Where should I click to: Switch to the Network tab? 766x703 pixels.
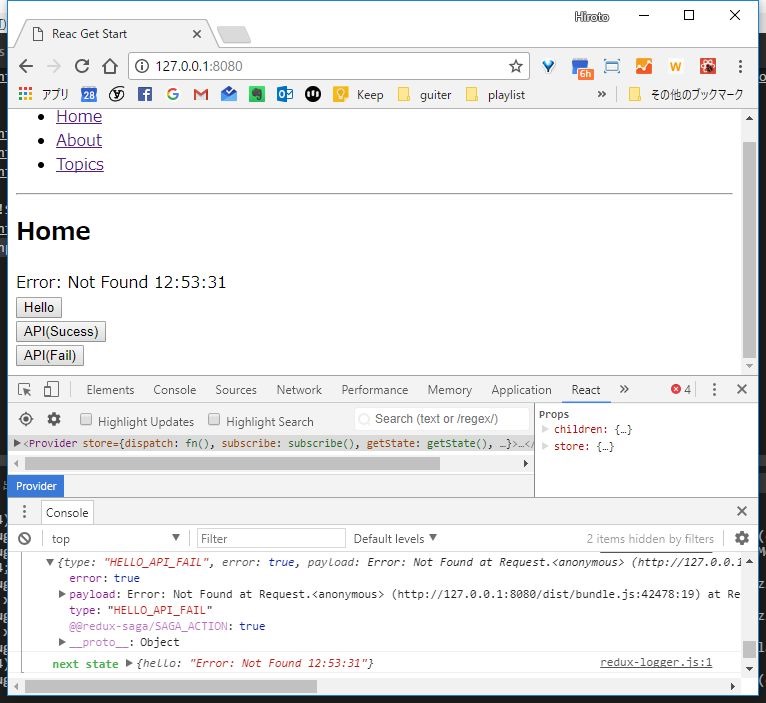coord(299,390)
